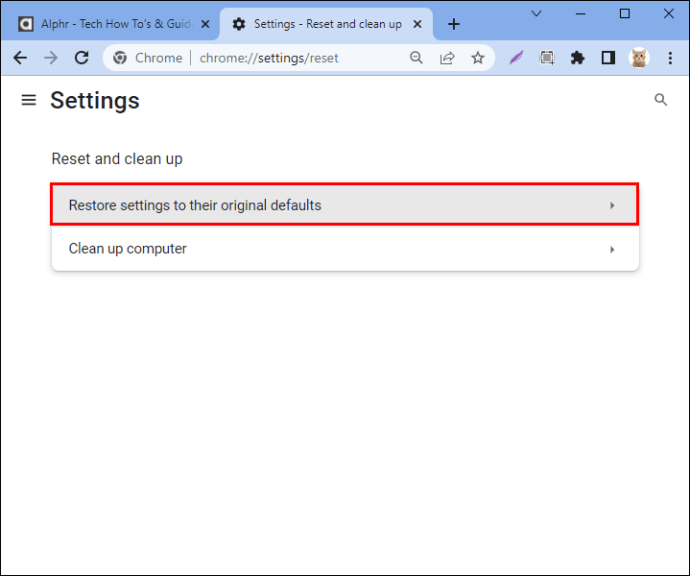Open the Settings hamburger menu

click(29, 100)
